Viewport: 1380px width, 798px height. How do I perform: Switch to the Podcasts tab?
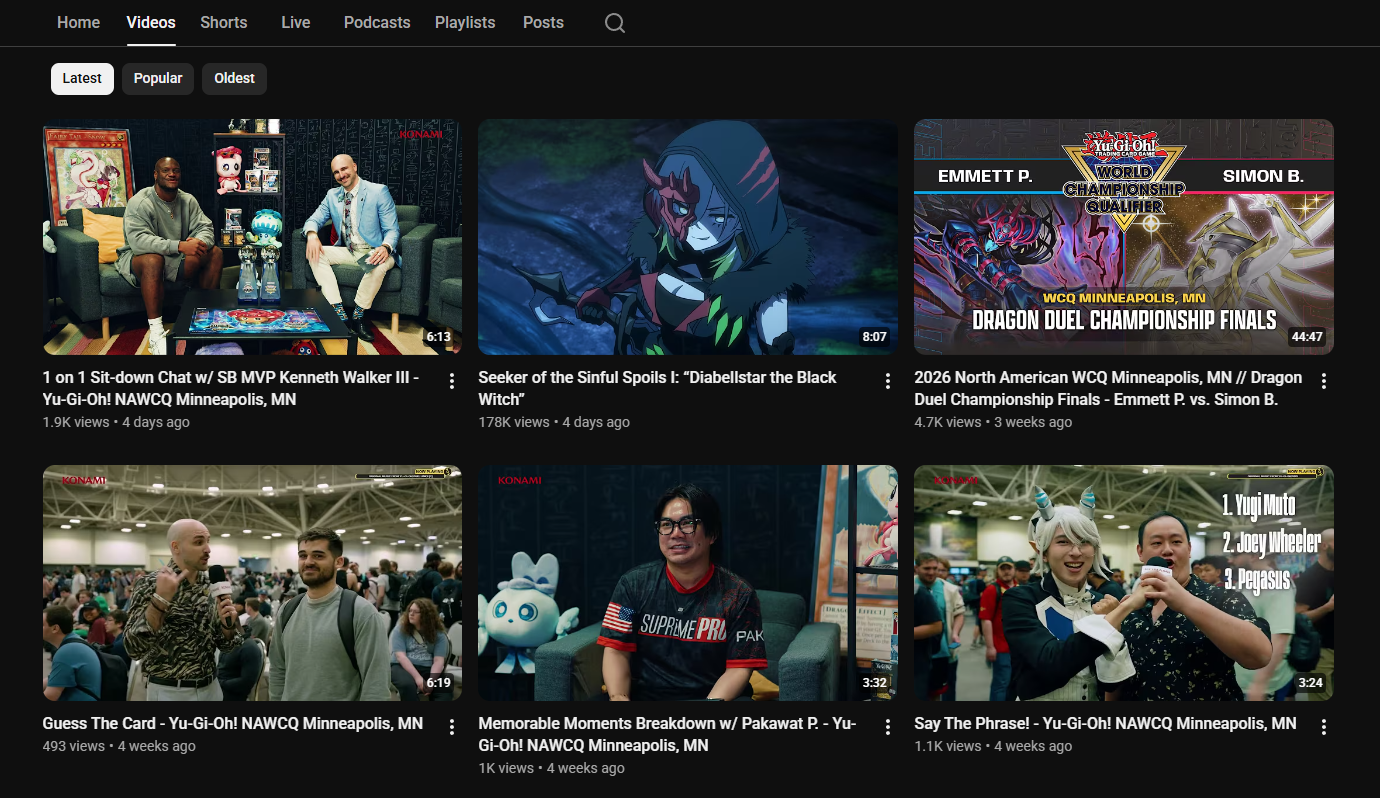377,22
